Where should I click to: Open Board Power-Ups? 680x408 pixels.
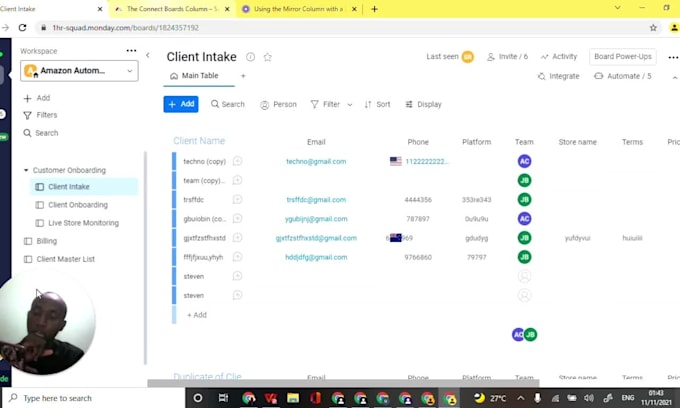(623, 56)
